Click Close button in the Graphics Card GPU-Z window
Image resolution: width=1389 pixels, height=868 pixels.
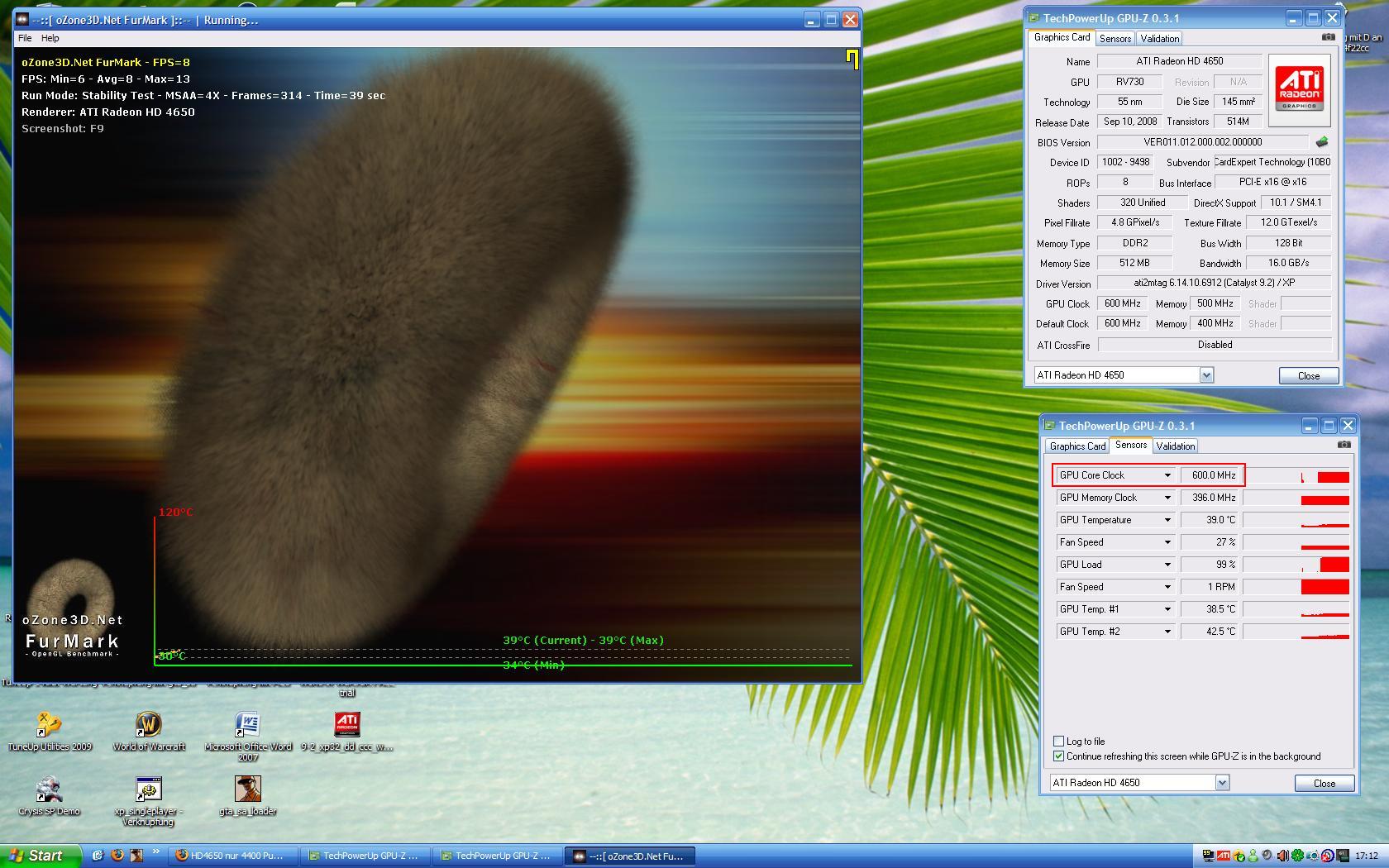pyautogui.click(x=1309, y=375)
